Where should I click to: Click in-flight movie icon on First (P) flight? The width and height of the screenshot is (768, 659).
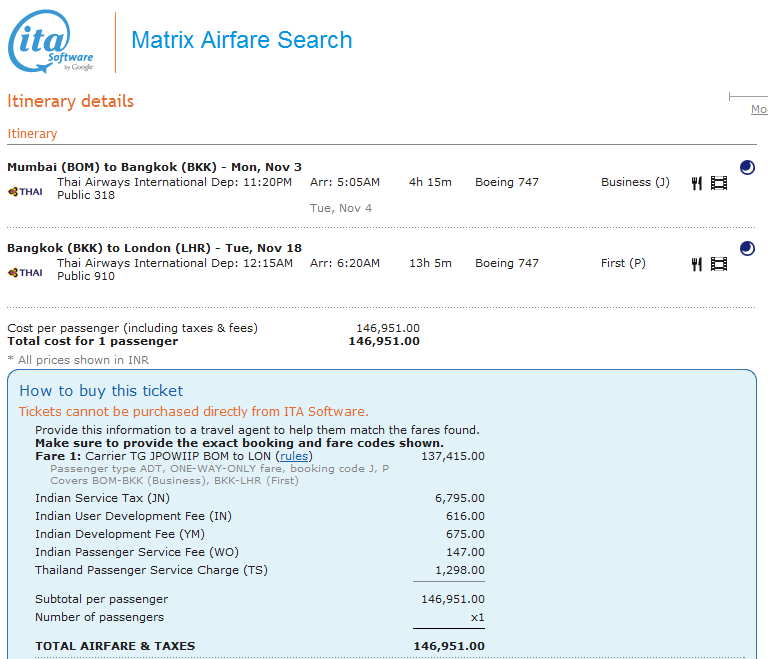pos(719,264)
